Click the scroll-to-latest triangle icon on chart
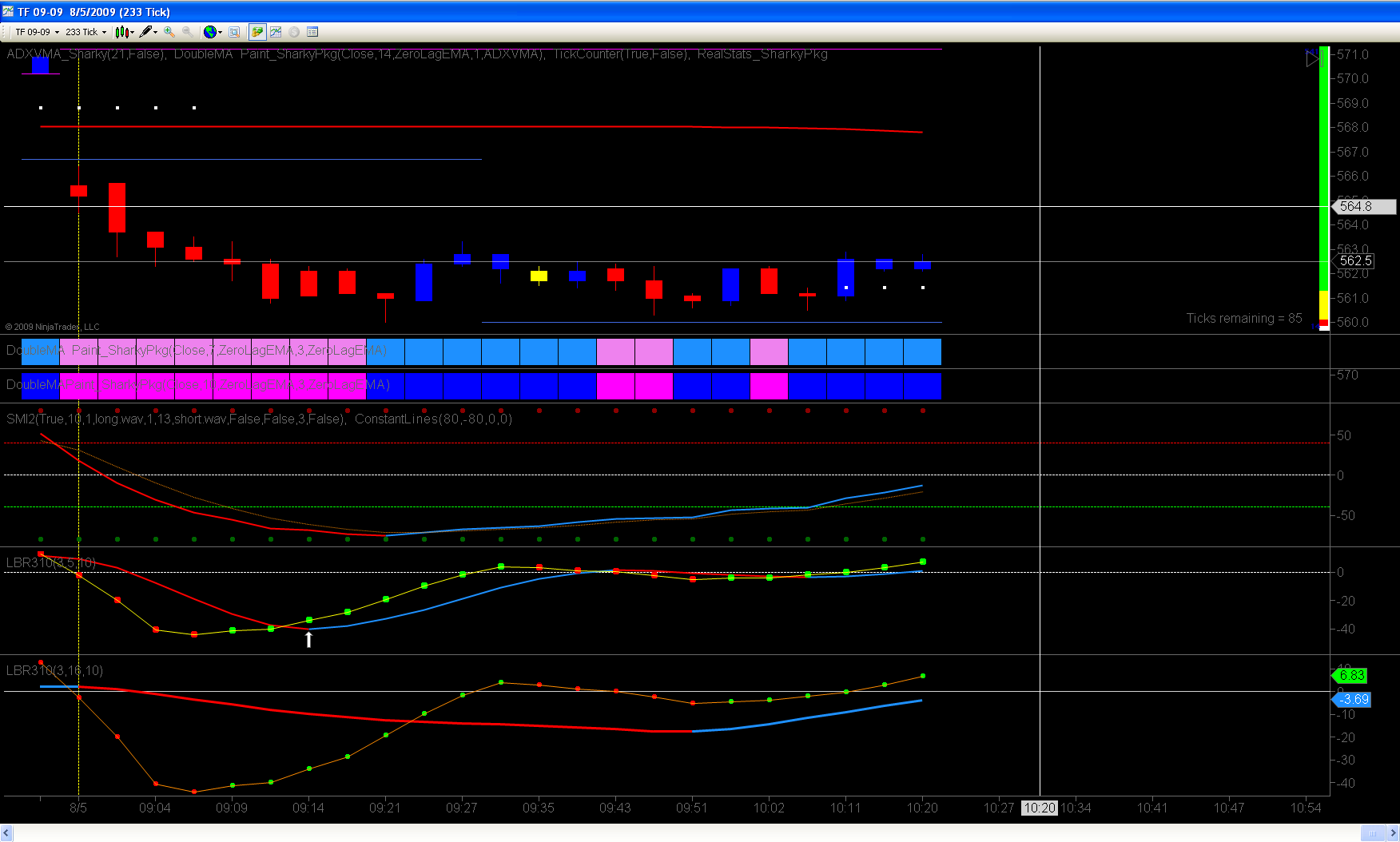 tap(1313, 58)
